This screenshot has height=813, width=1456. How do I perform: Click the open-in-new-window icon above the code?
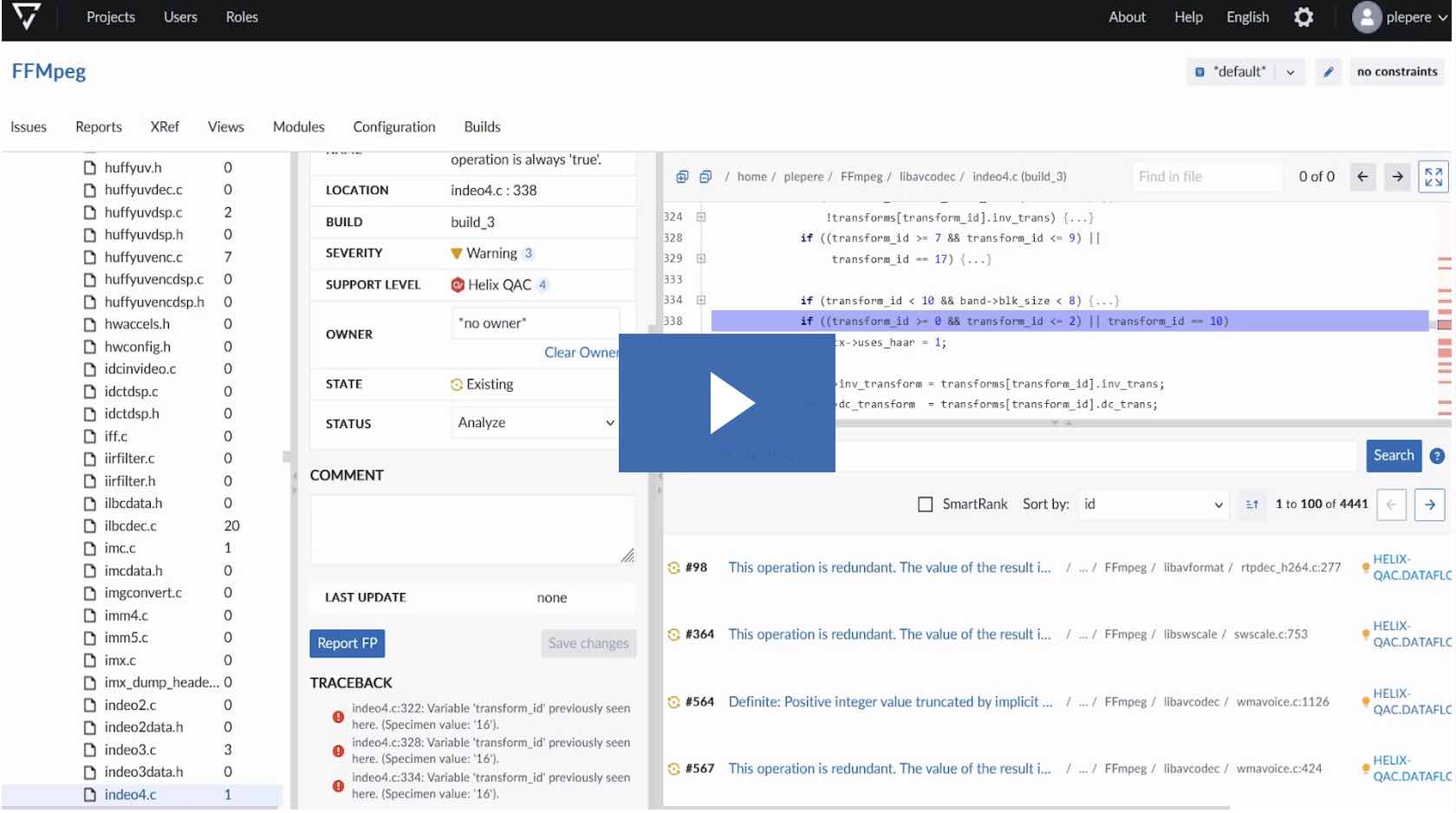(x=682, y=176)
